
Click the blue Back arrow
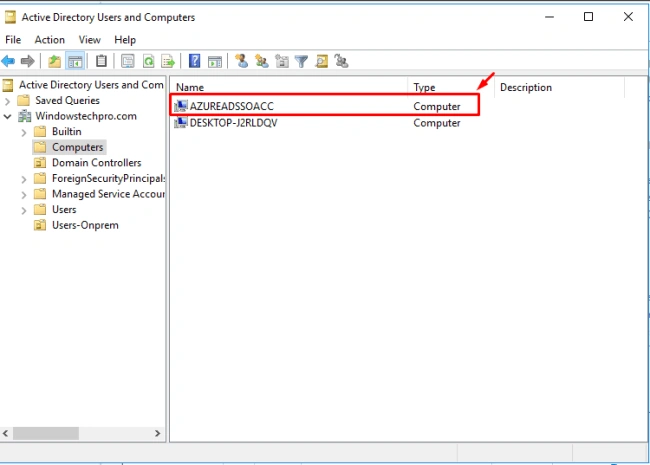click(x=8, y=61)
